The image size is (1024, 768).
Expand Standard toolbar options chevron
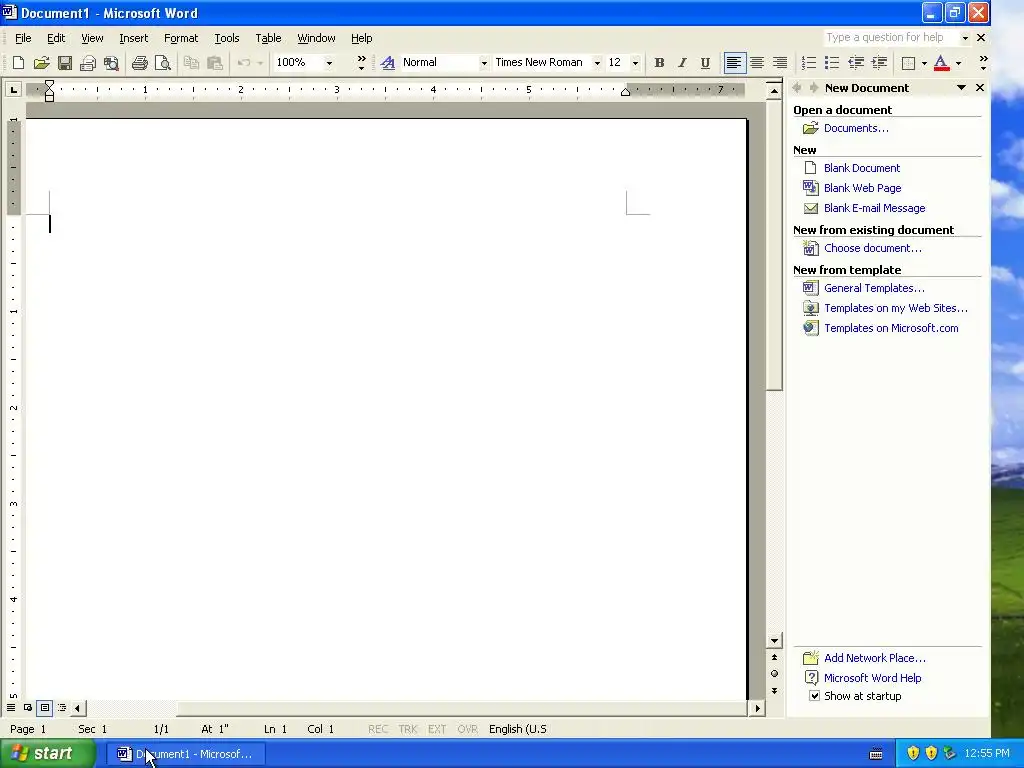click(361, 63)
